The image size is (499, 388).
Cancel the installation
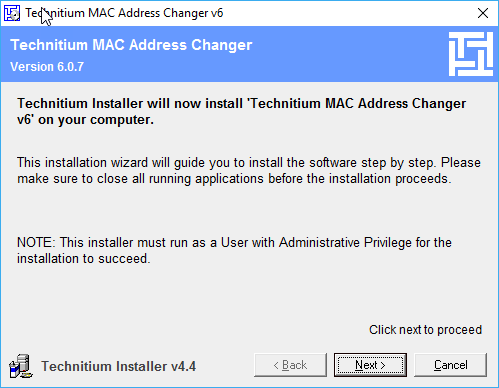tap(450, 365)
